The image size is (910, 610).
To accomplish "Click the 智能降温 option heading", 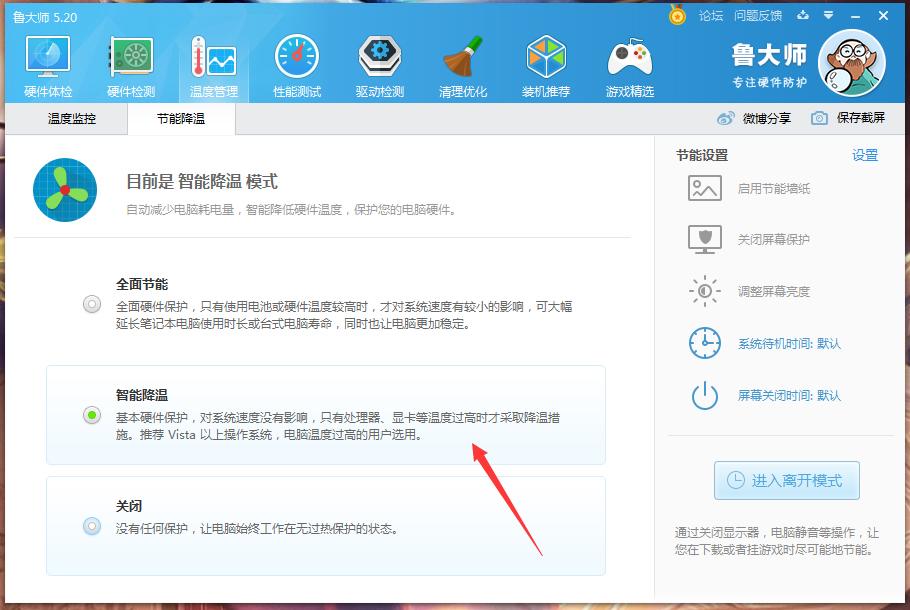I will tap(142, 395).
